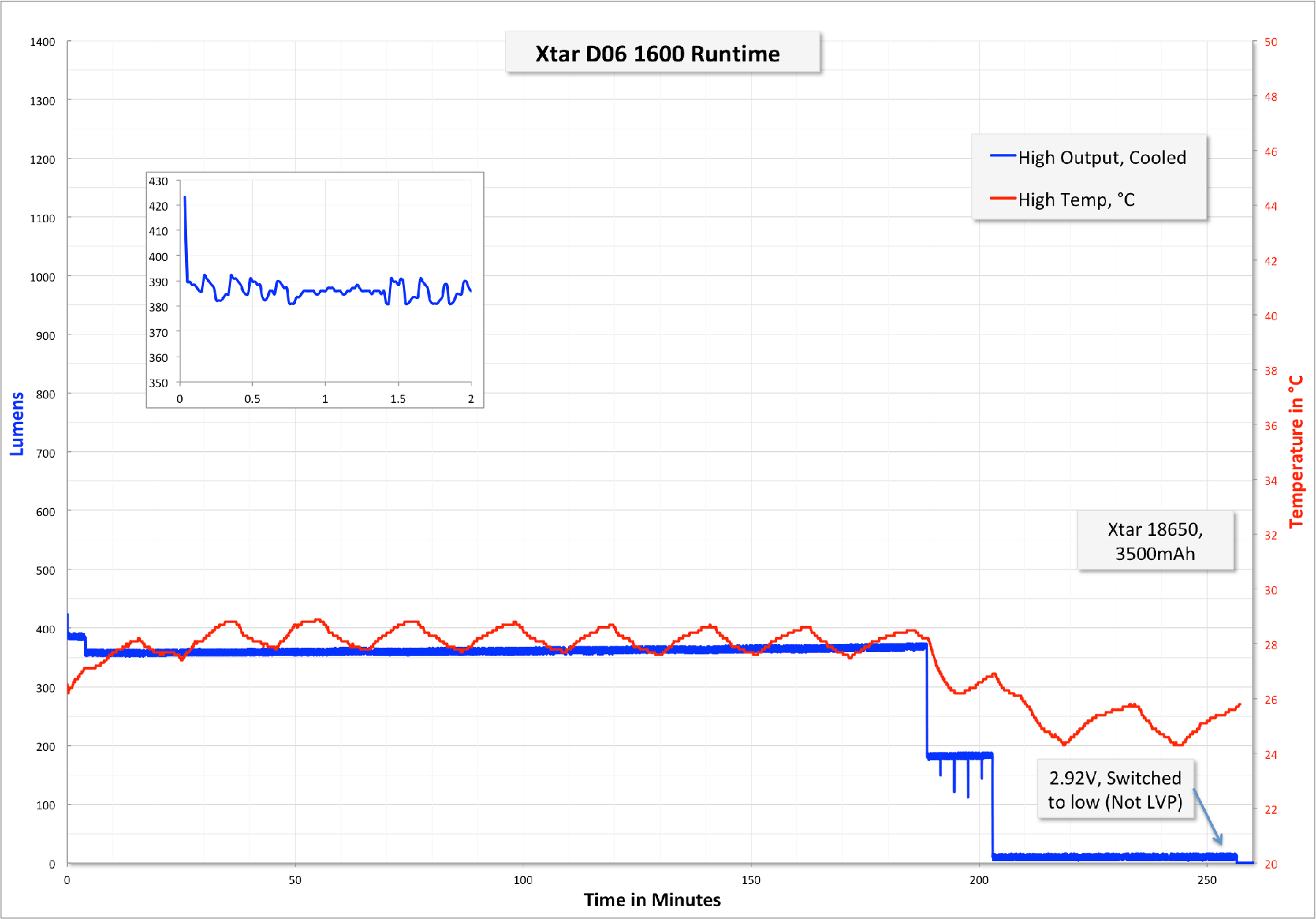
Task: Click the 250 tick label on time axis
Action: point(1206,880)
